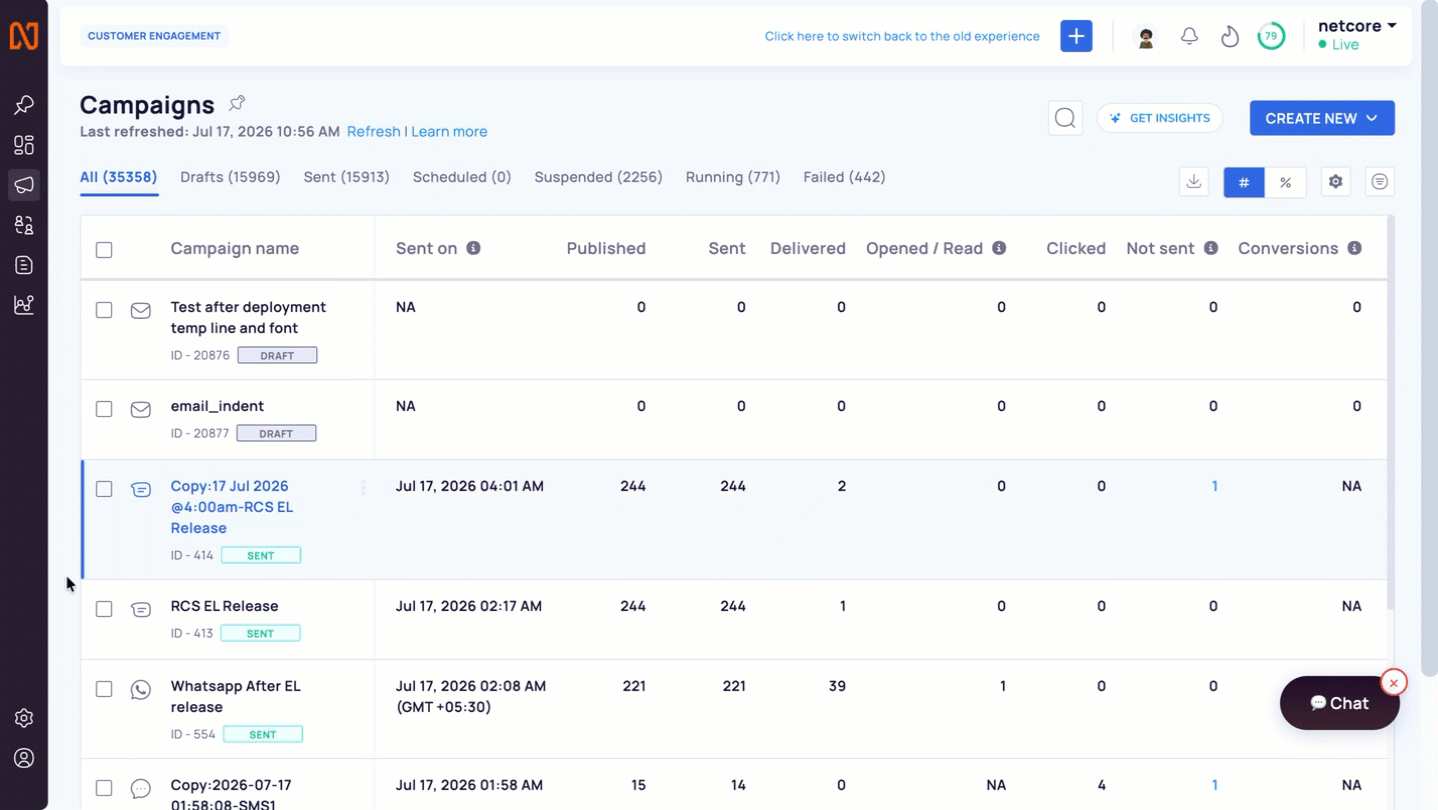Open the filter list icon
This screenshot has height=810, width=1438.
[1379, 182]
